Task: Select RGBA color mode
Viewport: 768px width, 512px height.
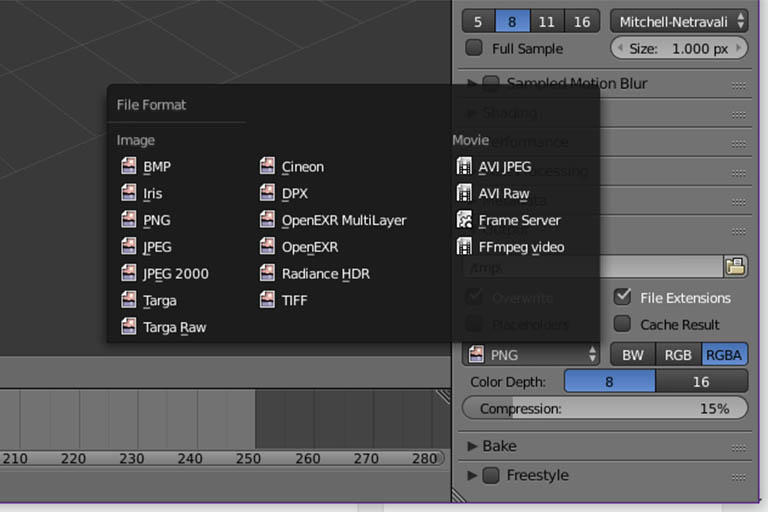Action: click(724, 354)
